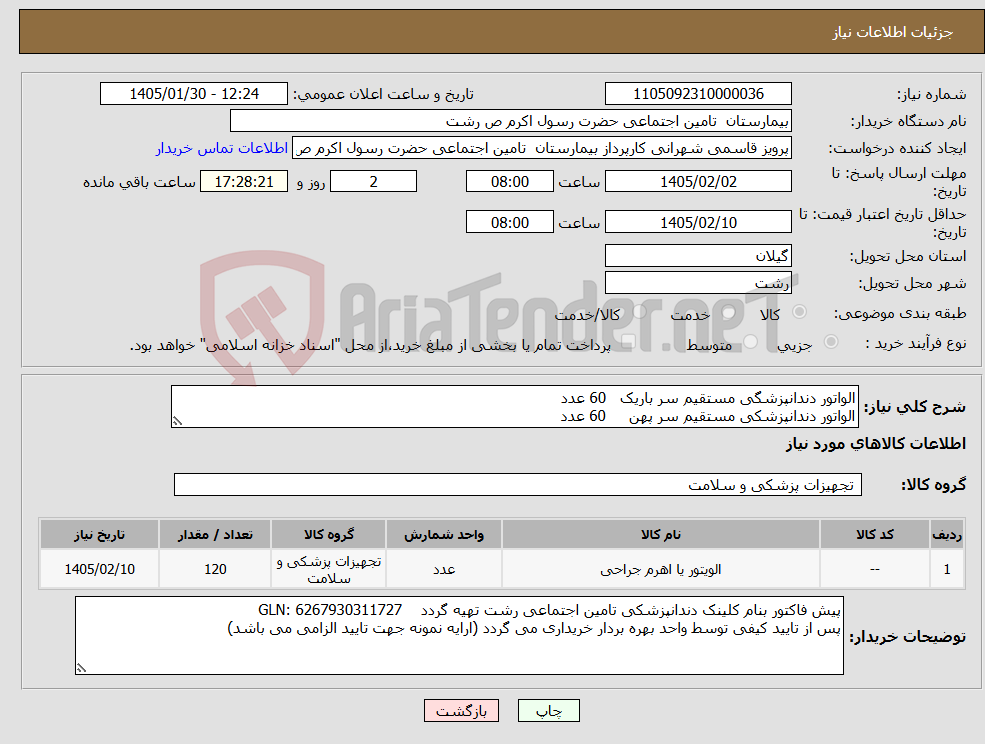The height and width of the screenshot is (744, 985).
Task: Click the resize handle of buyer notes box
Action: pos(81,669)
